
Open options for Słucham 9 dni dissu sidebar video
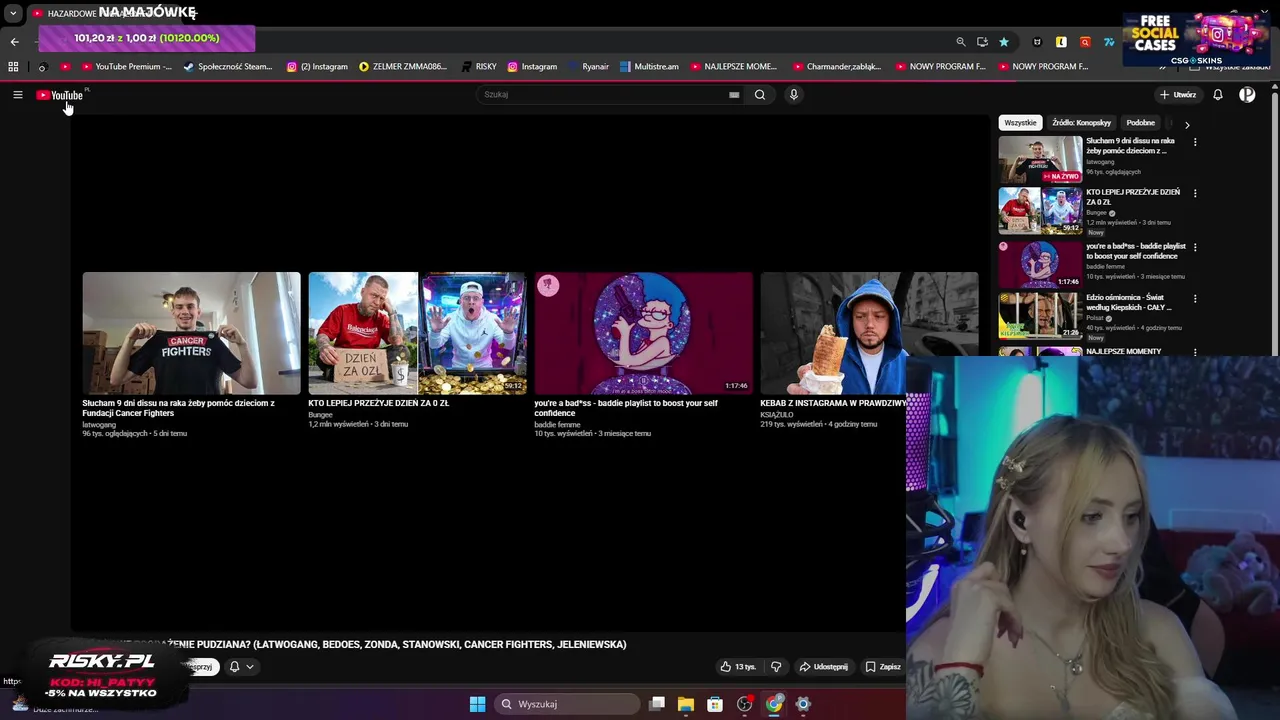pos(1195,142)
